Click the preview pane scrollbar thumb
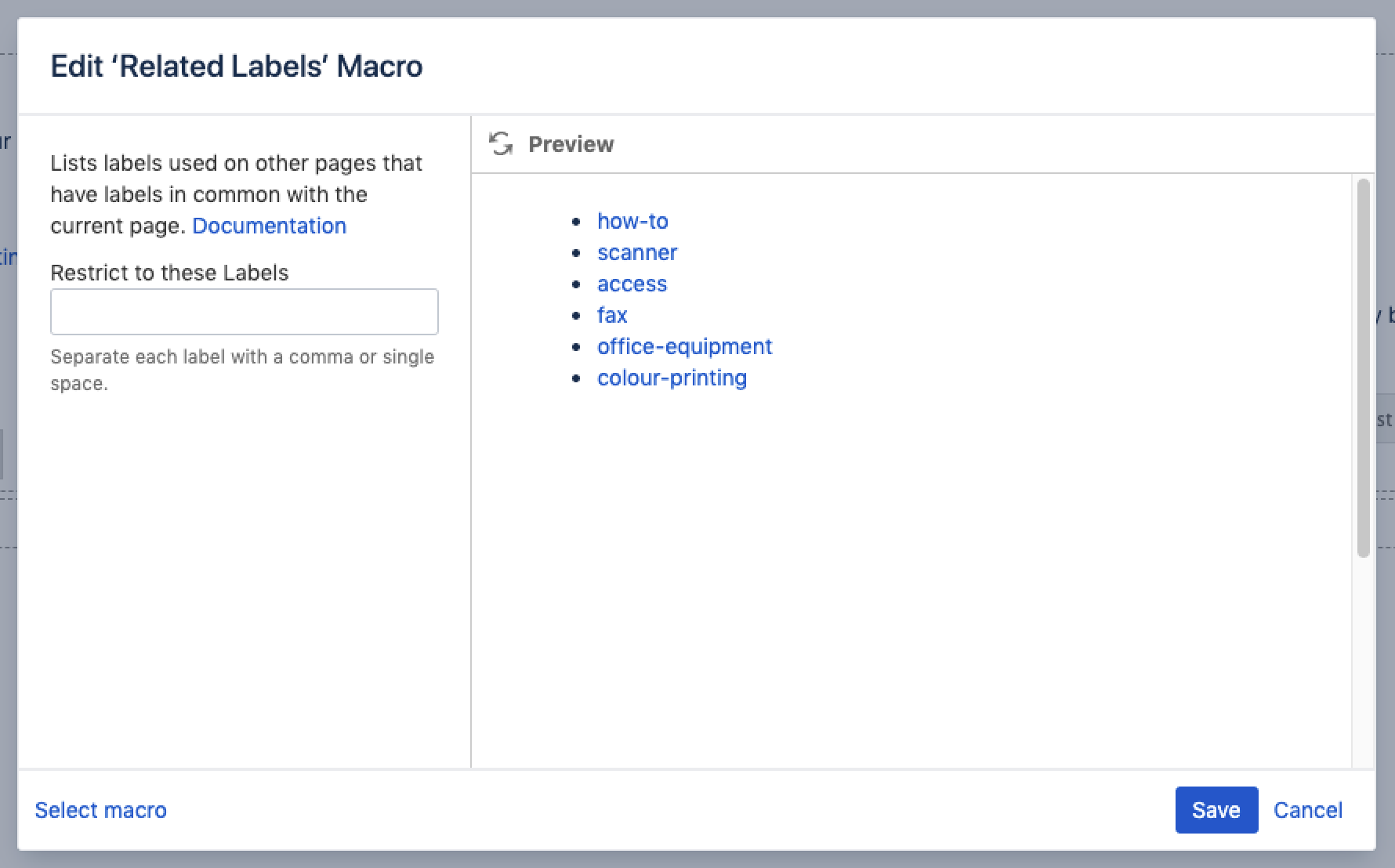 pos(1363,368)
